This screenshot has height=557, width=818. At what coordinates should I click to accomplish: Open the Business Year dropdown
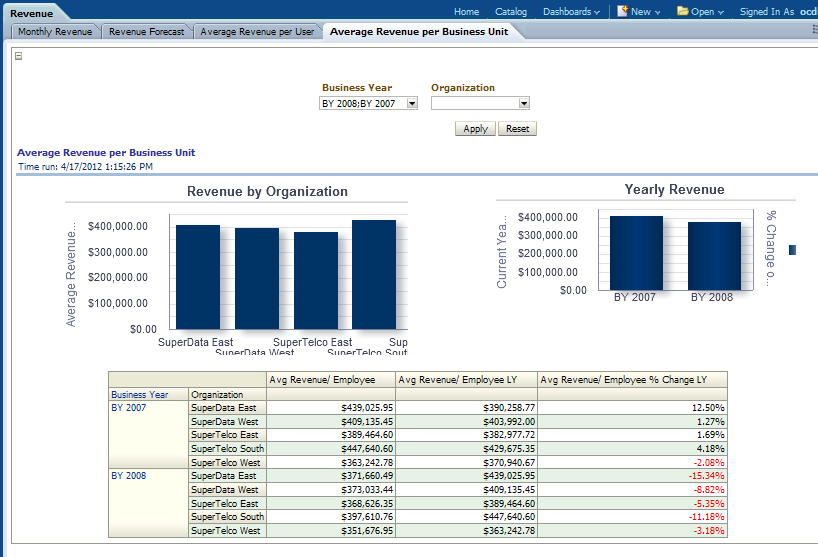412,103
